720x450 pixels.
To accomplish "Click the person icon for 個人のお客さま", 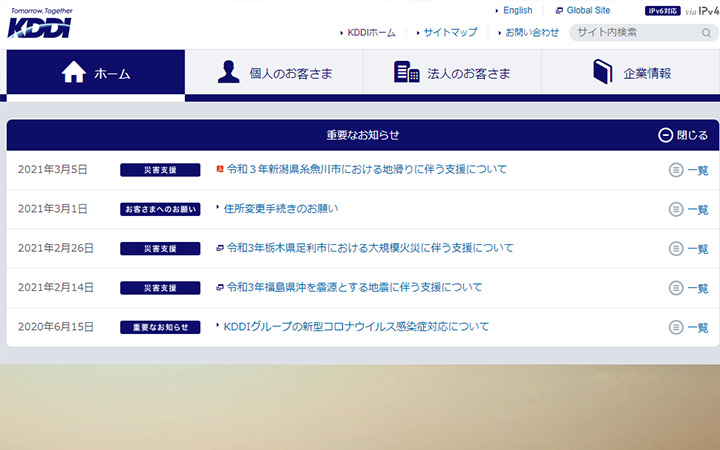I will pos(229,72).
